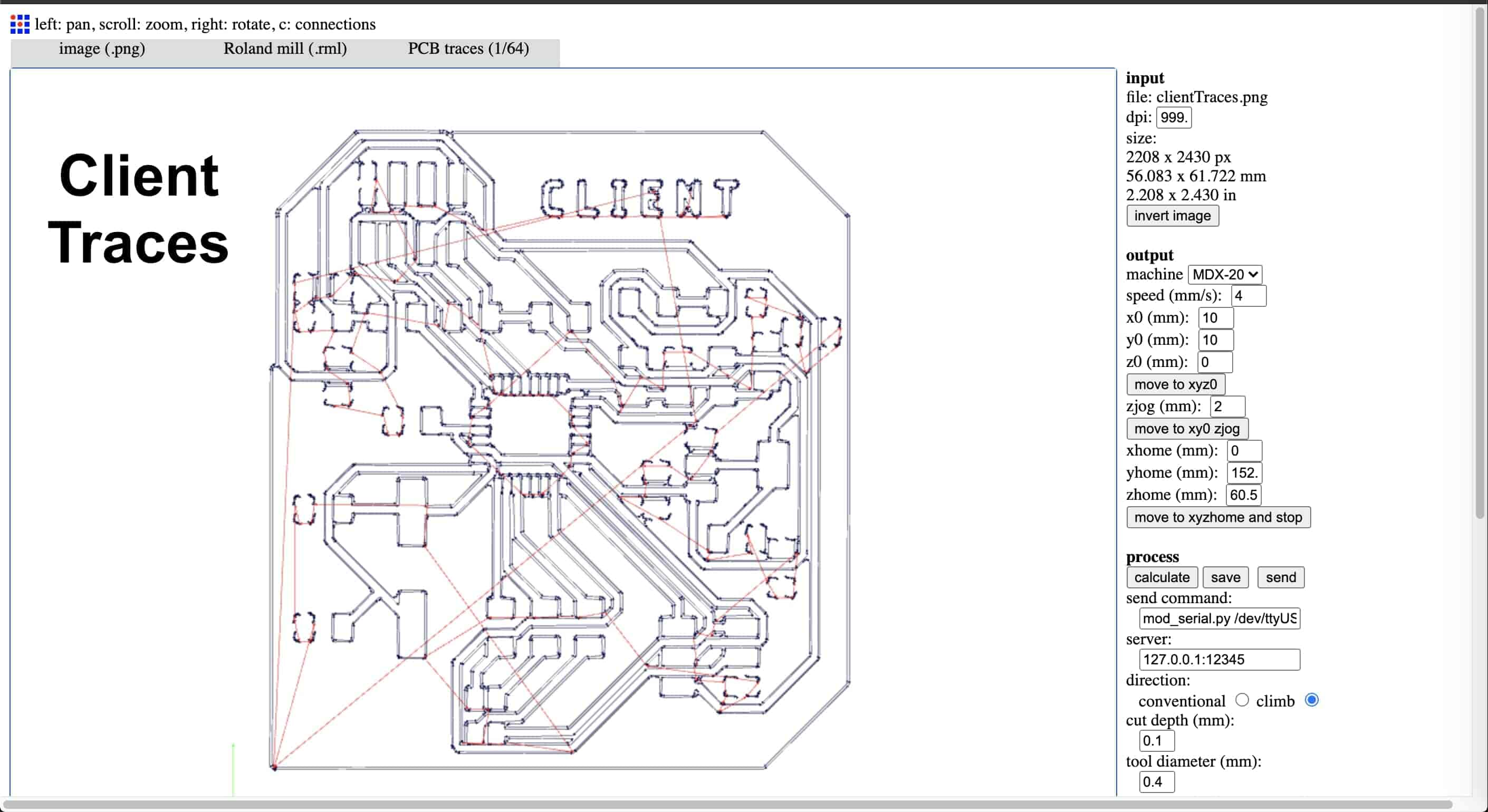Open the machine MDX-20 dropdown
This screenshot has width=1488, height=812.
(x=1225, y=274)
